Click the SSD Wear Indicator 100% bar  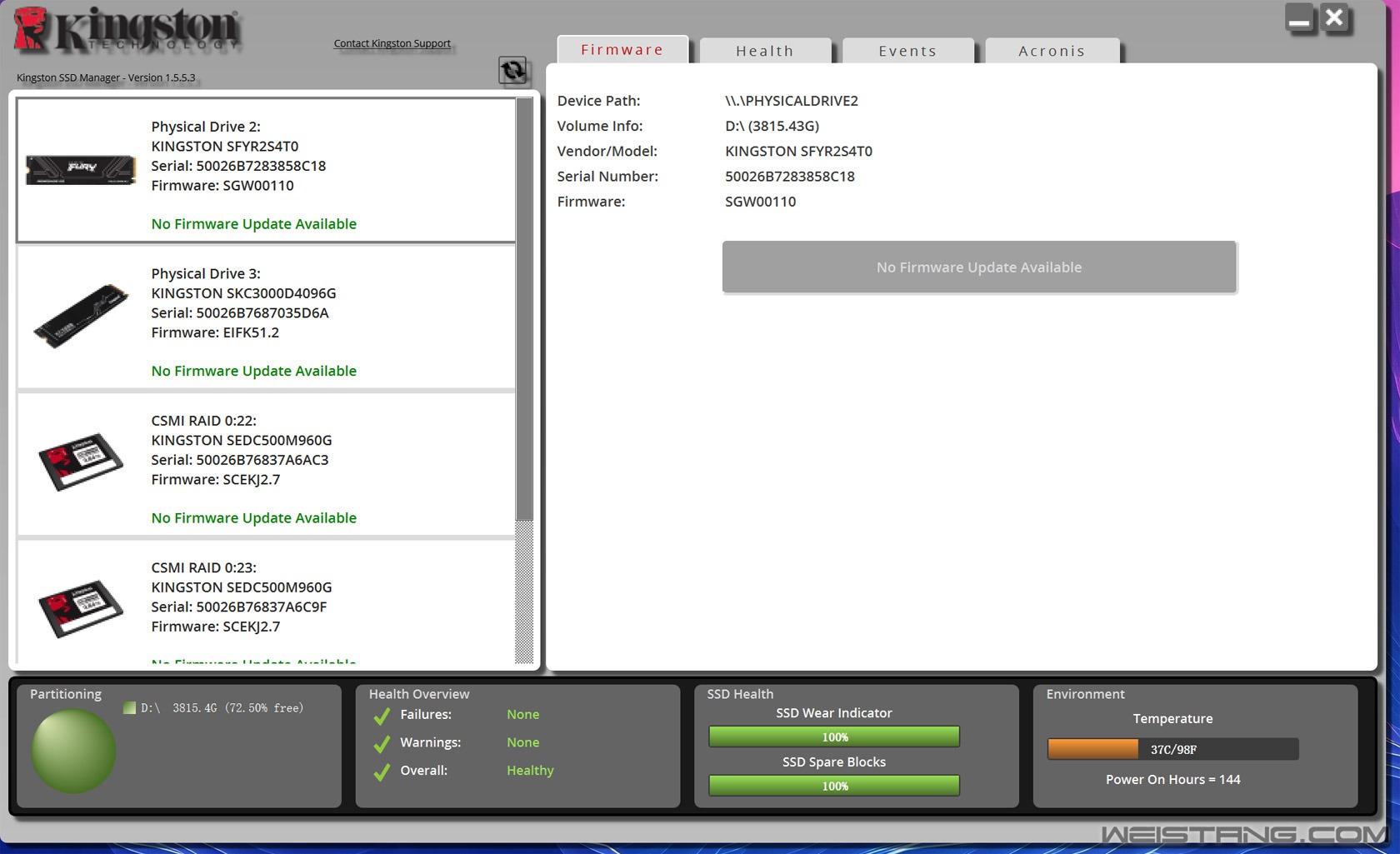pos(834,737)
